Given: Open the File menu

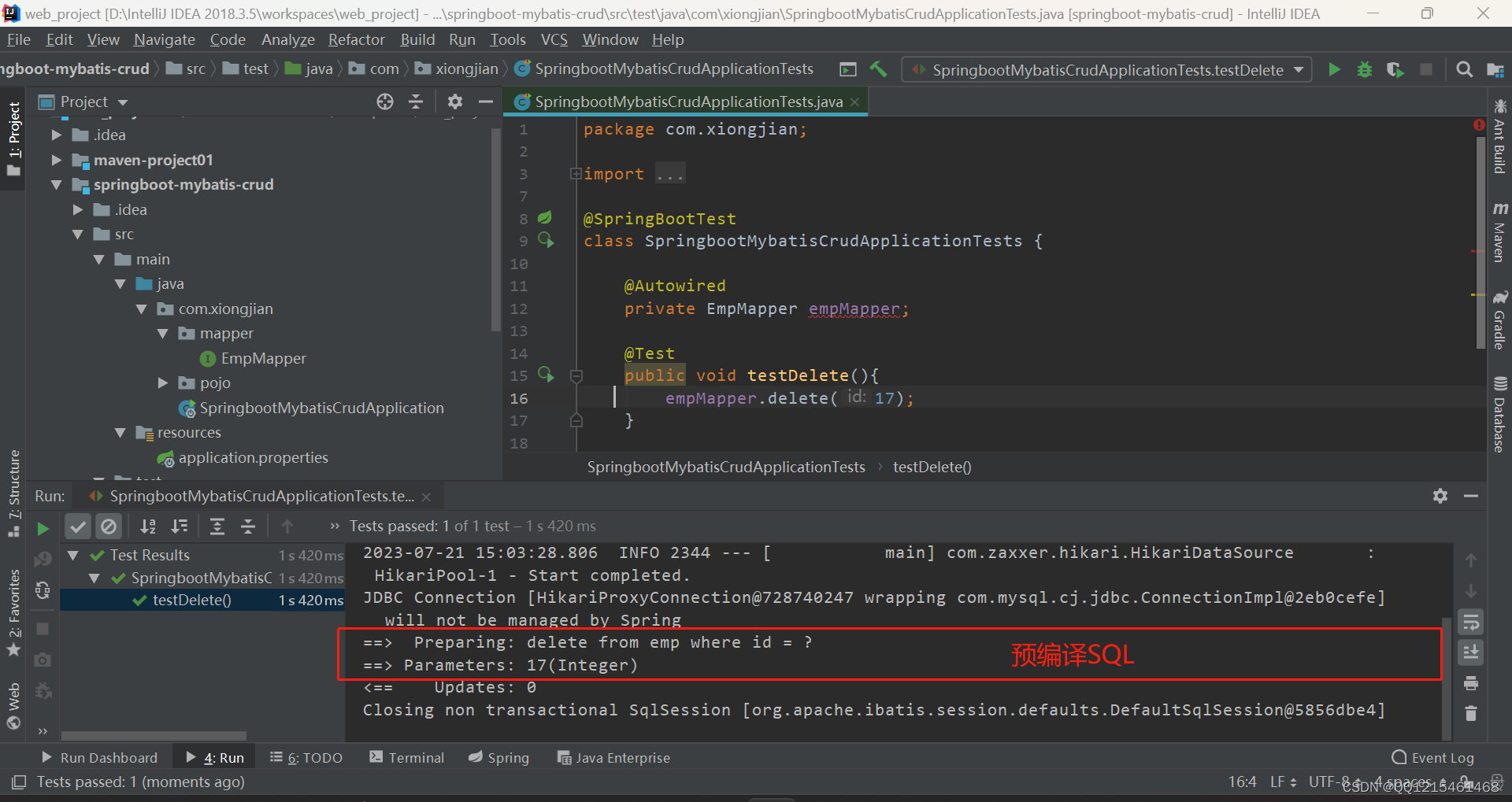Looking at the screenshot, I should [x=18, y=39].
